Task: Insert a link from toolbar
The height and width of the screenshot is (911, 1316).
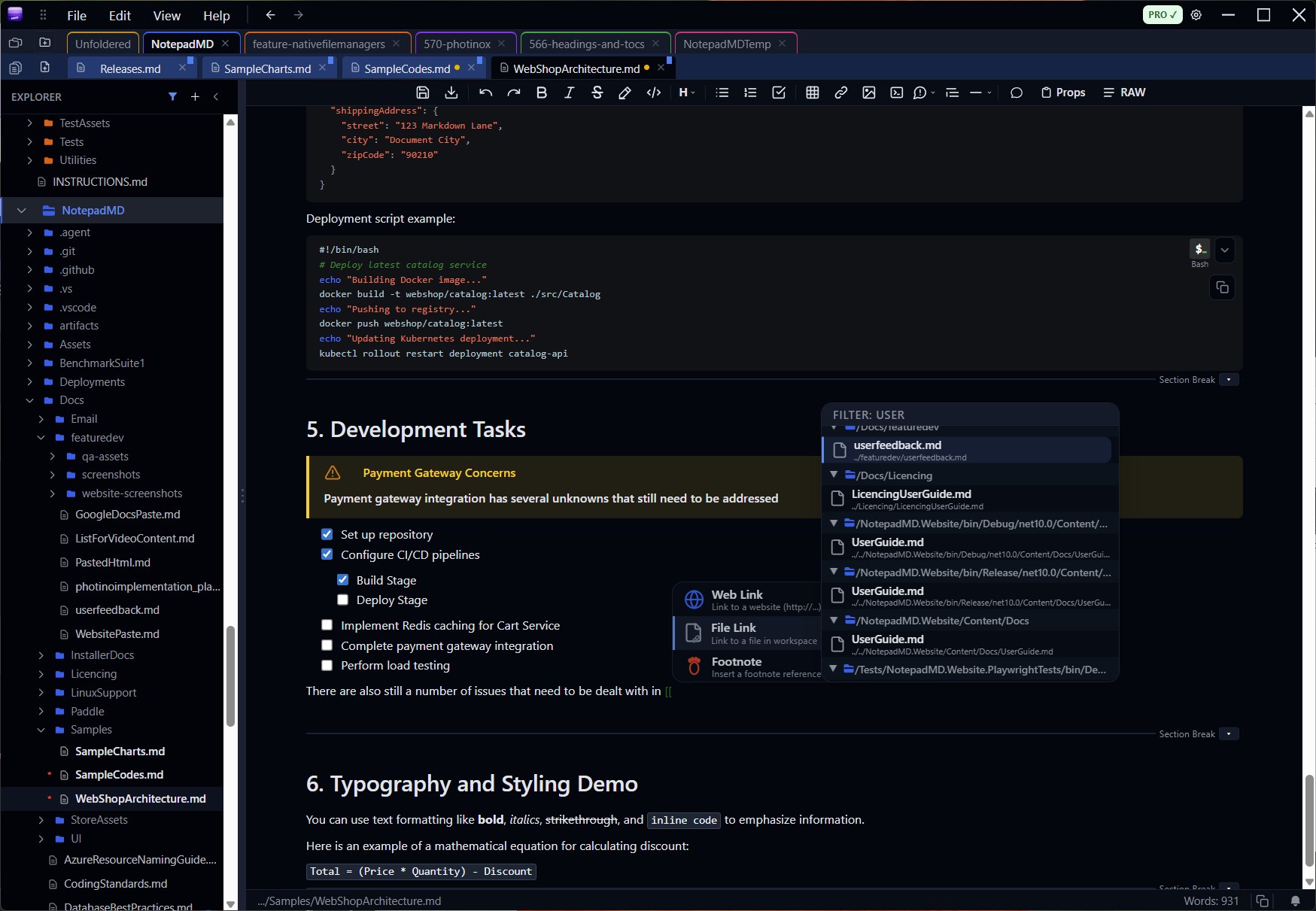Action: (841, 93)
